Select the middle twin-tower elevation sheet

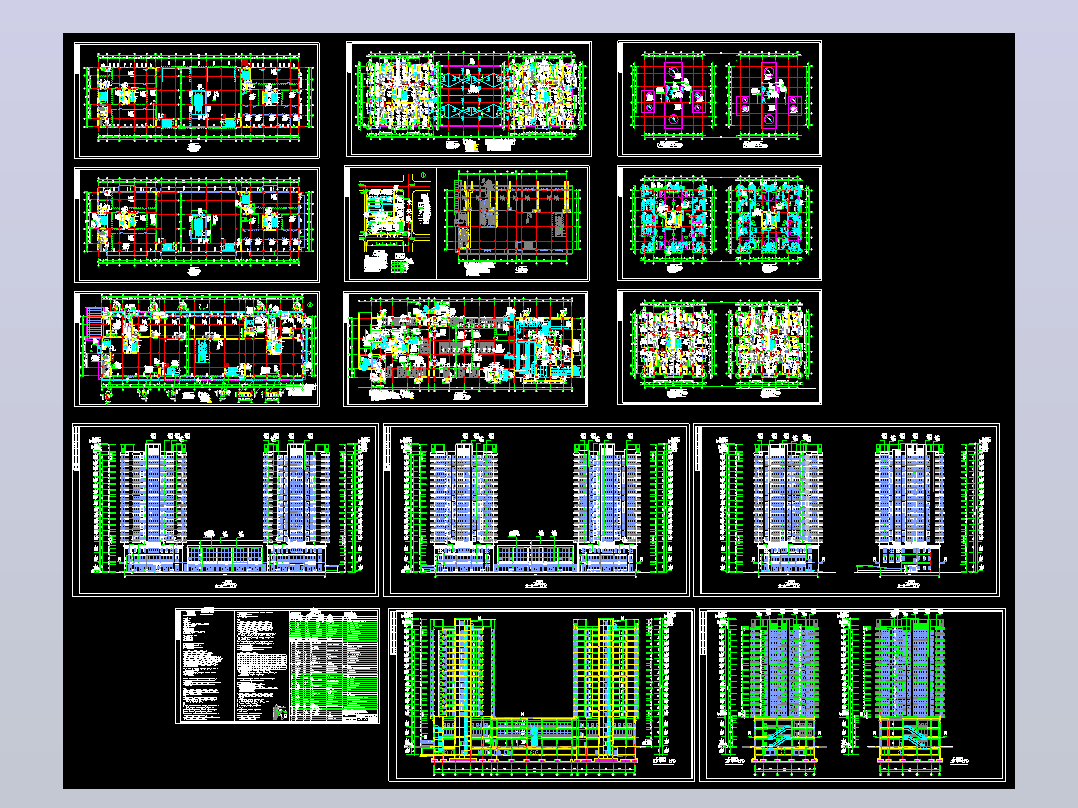536,510
